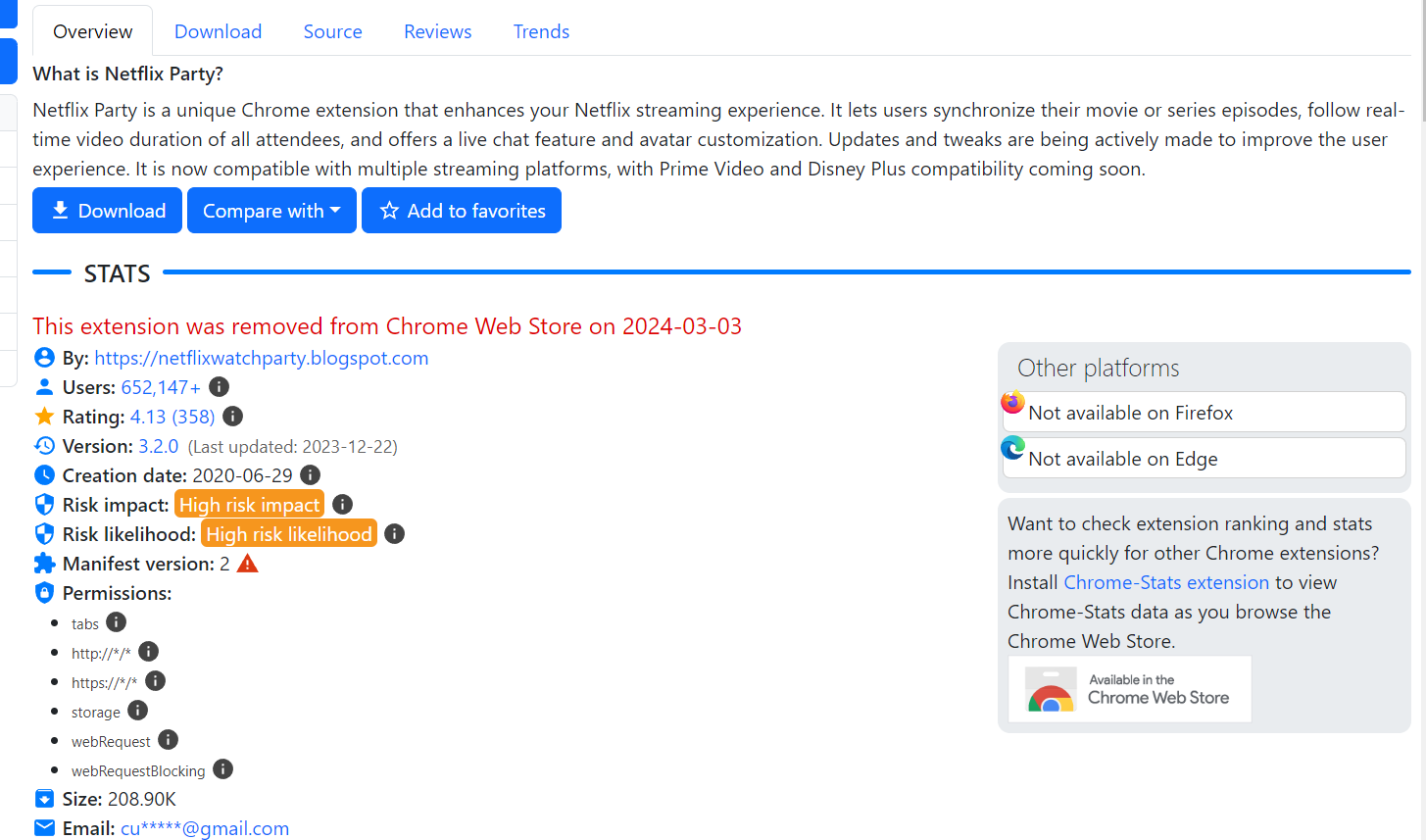Open the 4.13 (358) rating link
Image resolution: width=1426 pixels, height=840 pixels.
coord(172,417)
